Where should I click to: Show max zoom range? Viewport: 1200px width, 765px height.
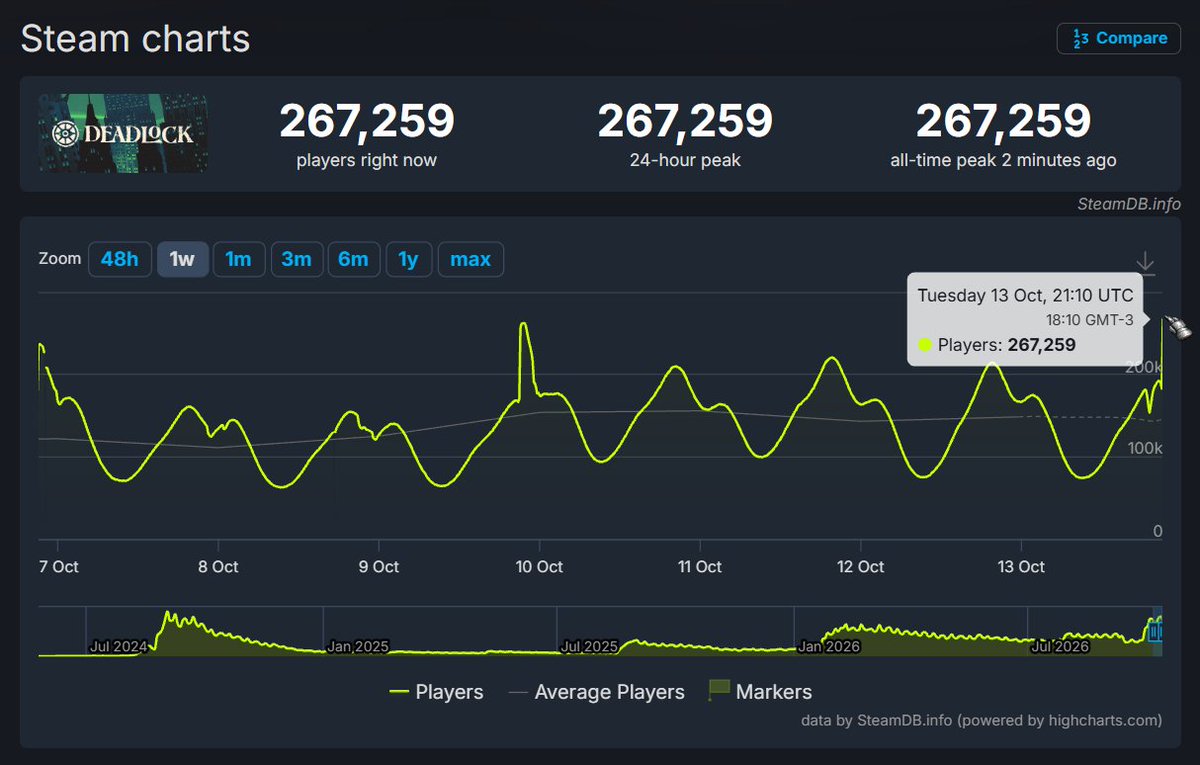[x=470, y=259]
